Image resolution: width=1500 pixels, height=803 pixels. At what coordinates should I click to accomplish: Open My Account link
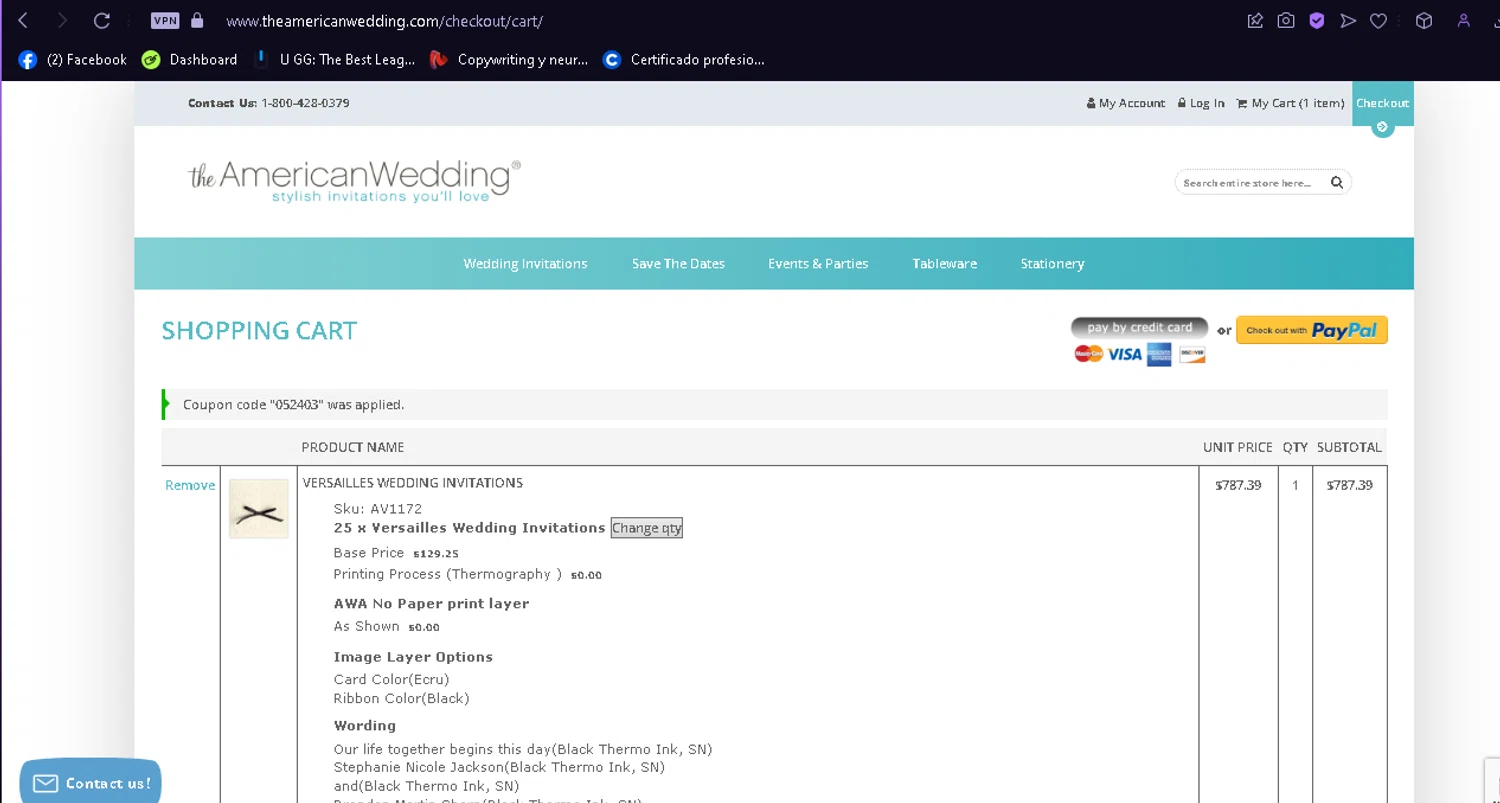[x=1126, y=103]
